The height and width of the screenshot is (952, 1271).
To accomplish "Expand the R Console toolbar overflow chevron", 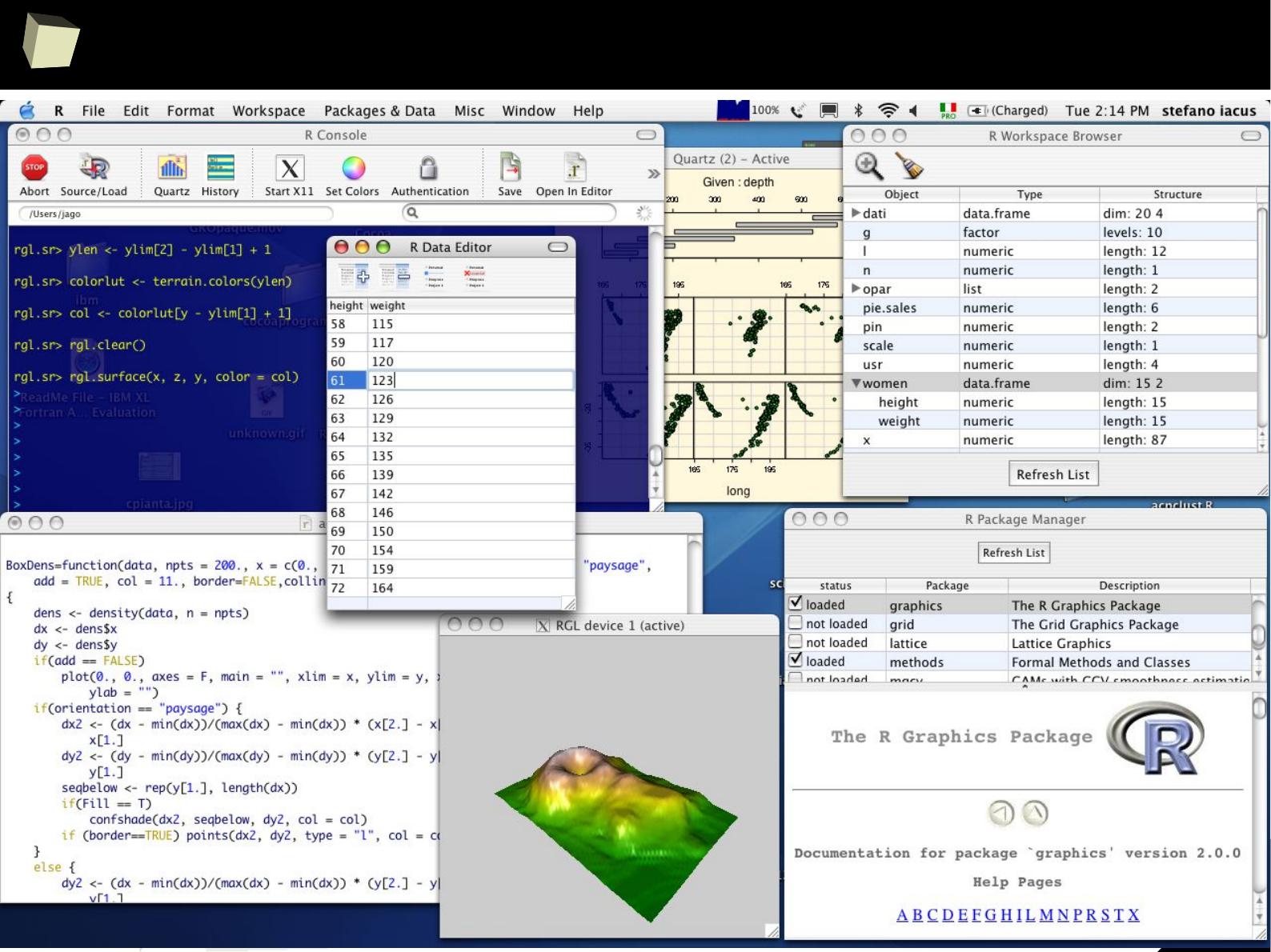I will [653, 174].
